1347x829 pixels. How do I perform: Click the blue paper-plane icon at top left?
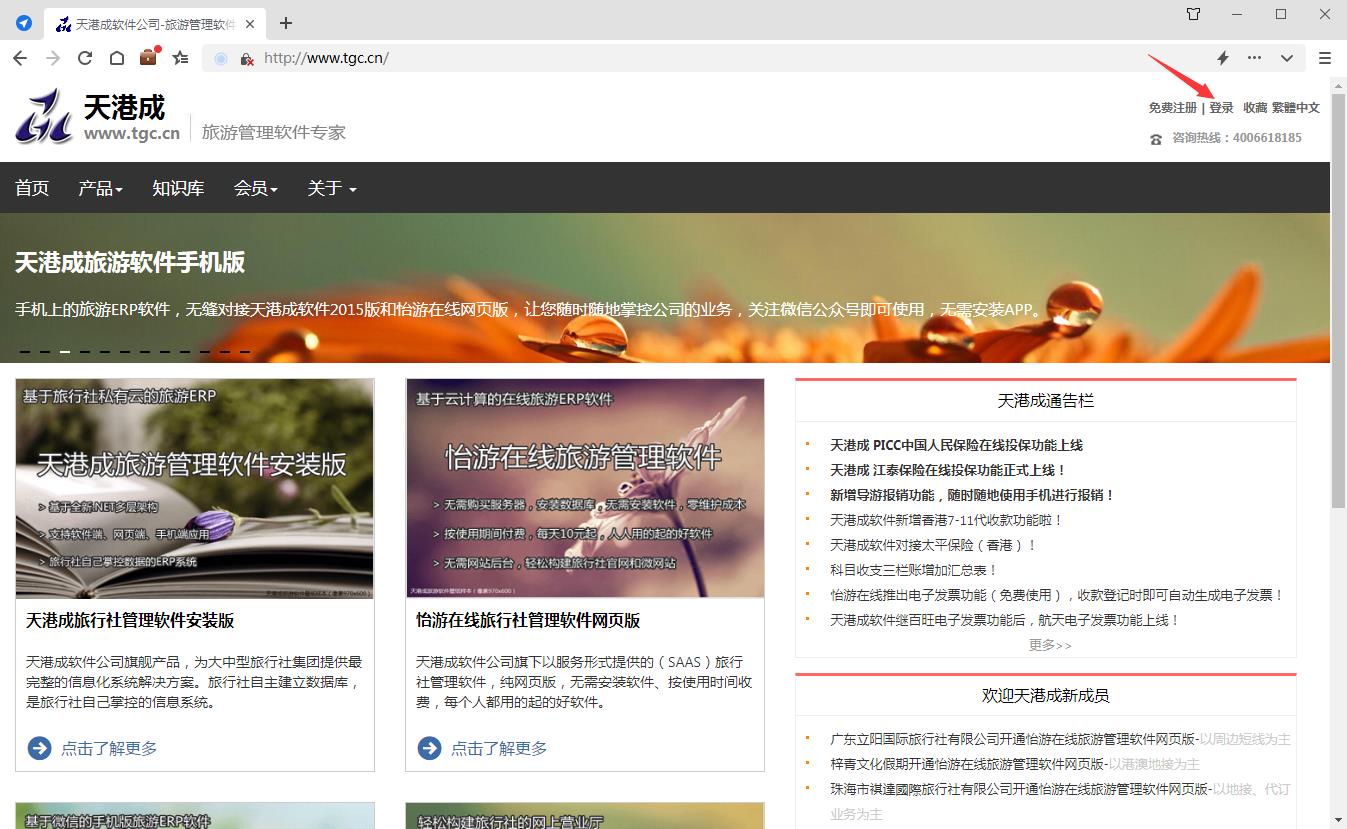(24, 23)
